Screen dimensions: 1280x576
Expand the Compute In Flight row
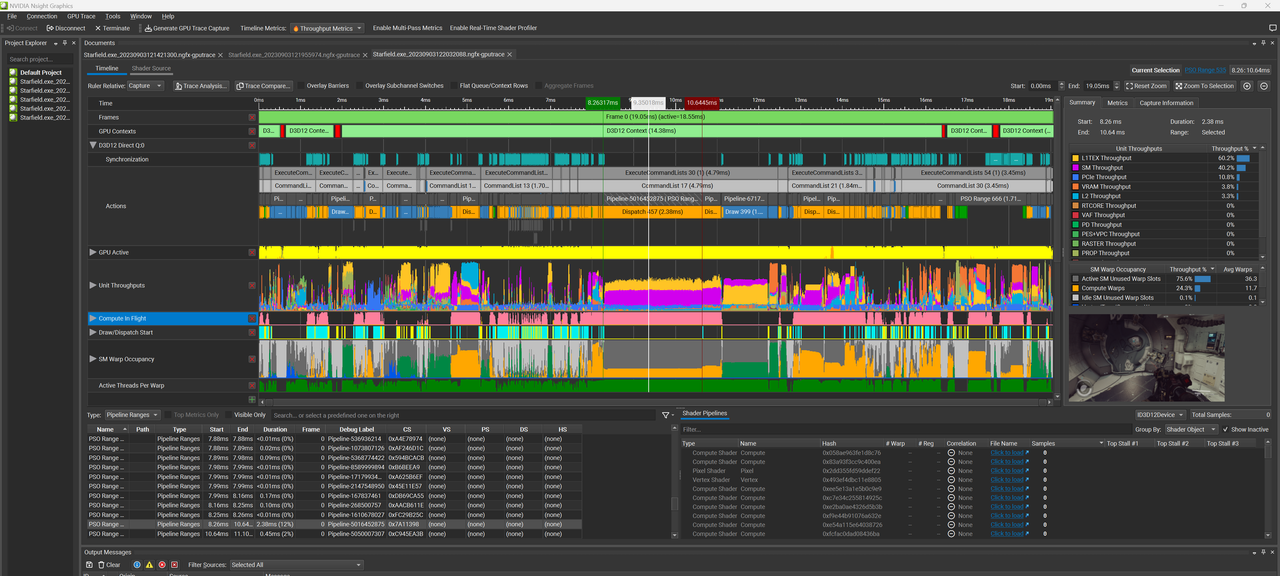pyautogui.click(x=94, y=318)
